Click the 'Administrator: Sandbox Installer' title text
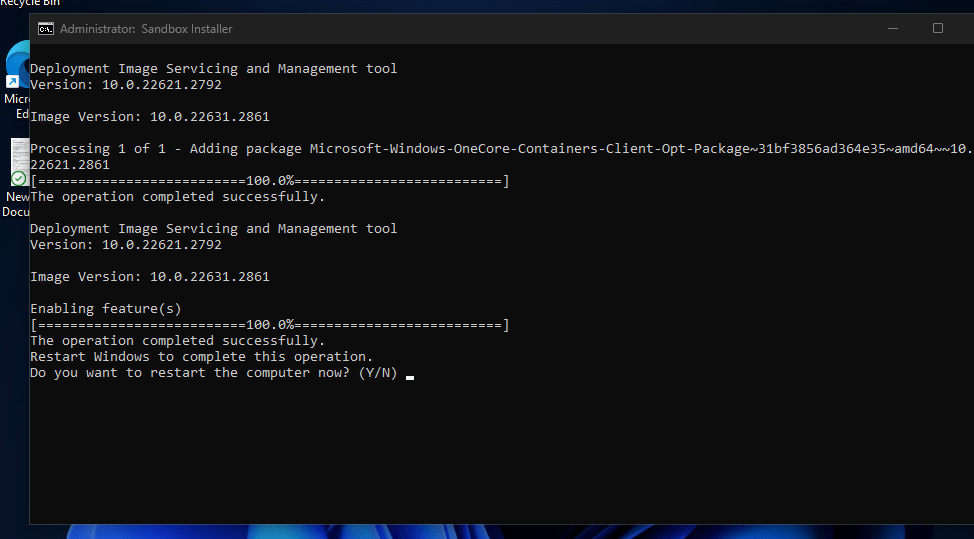Screen dimensions: 974x539 (146, 29)
